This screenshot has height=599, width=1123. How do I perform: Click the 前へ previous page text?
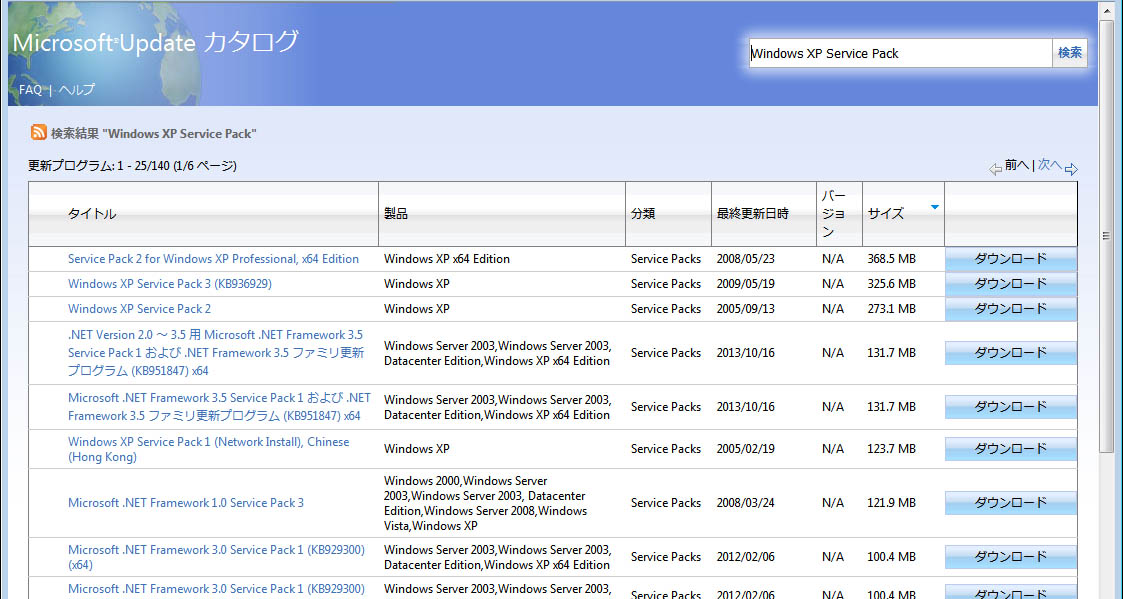tap(1016, 165)
